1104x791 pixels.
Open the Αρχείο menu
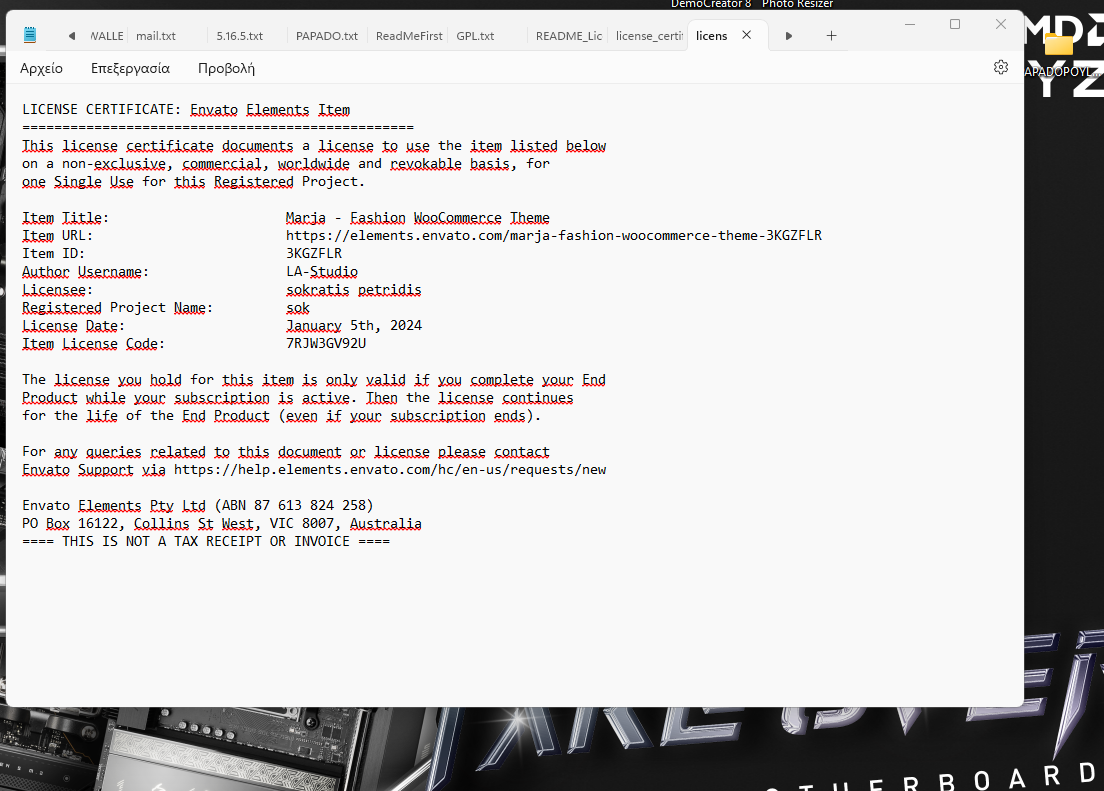42,68
